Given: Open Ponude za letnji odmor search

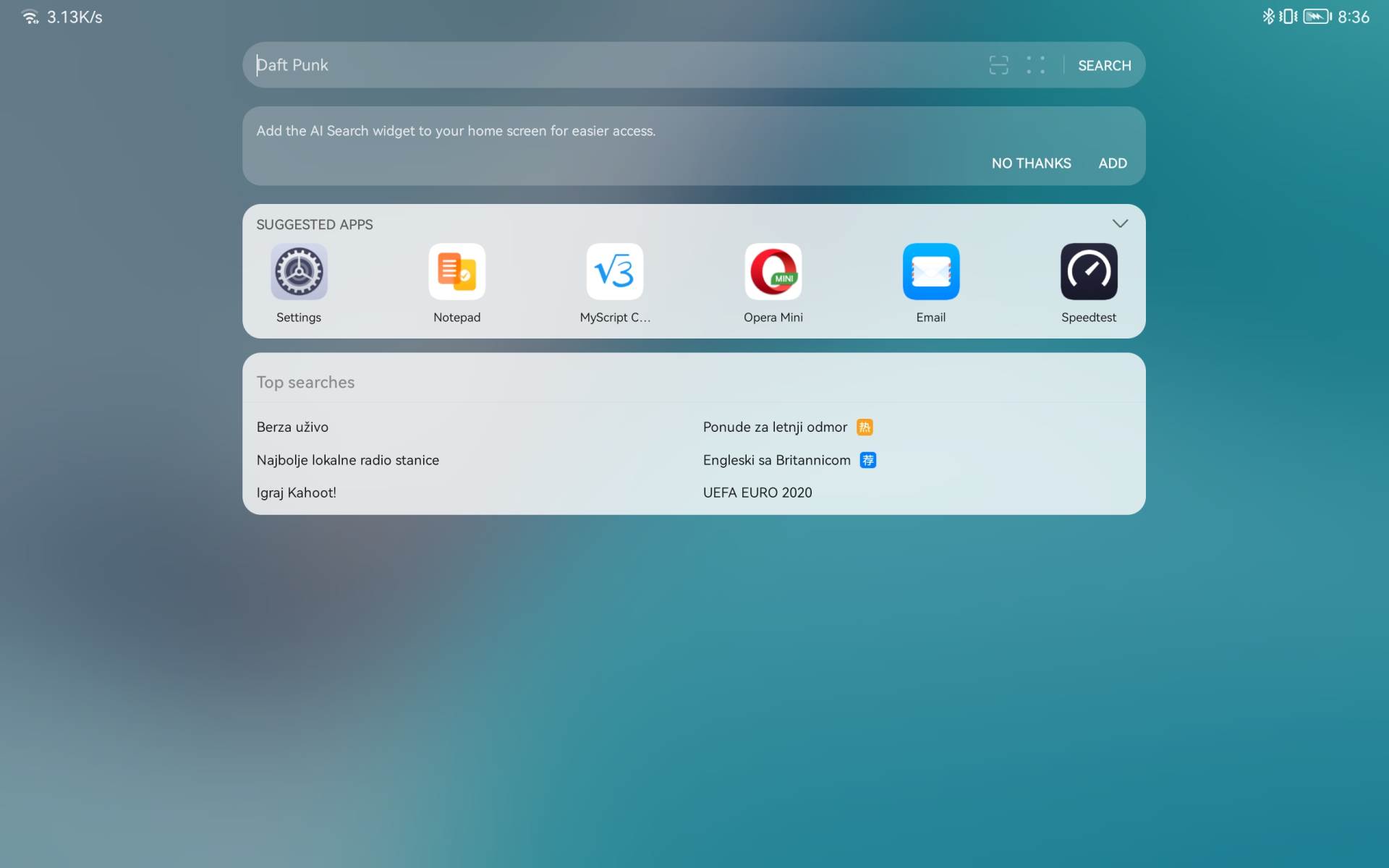Looking at the screenshot, I should [774, 427].
